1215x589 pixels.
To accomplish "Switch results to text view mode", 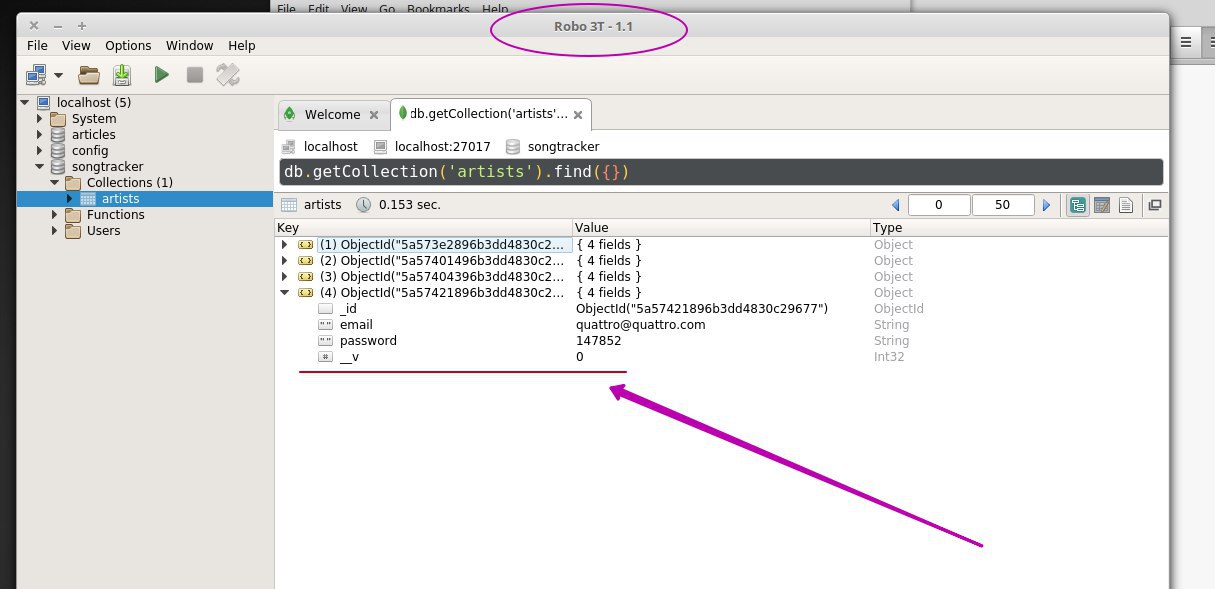I will [1125, 205].
